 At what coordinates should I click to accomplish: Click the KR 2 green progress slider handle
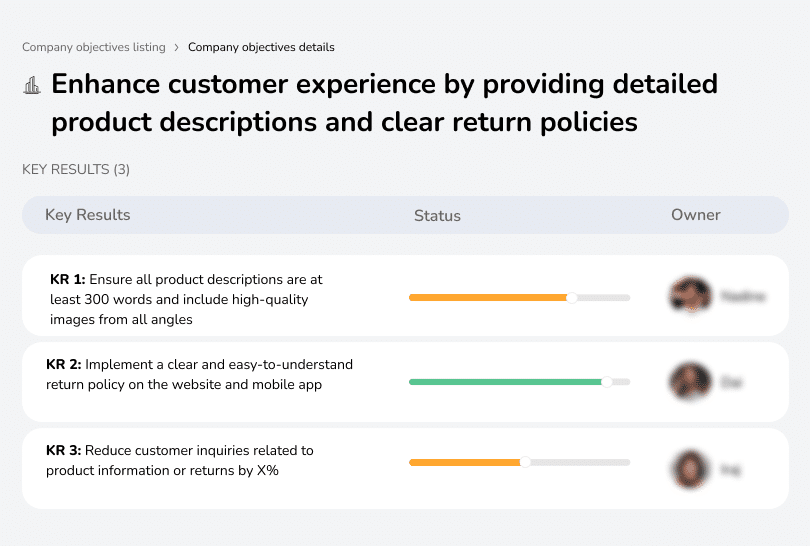click(606, 381)
